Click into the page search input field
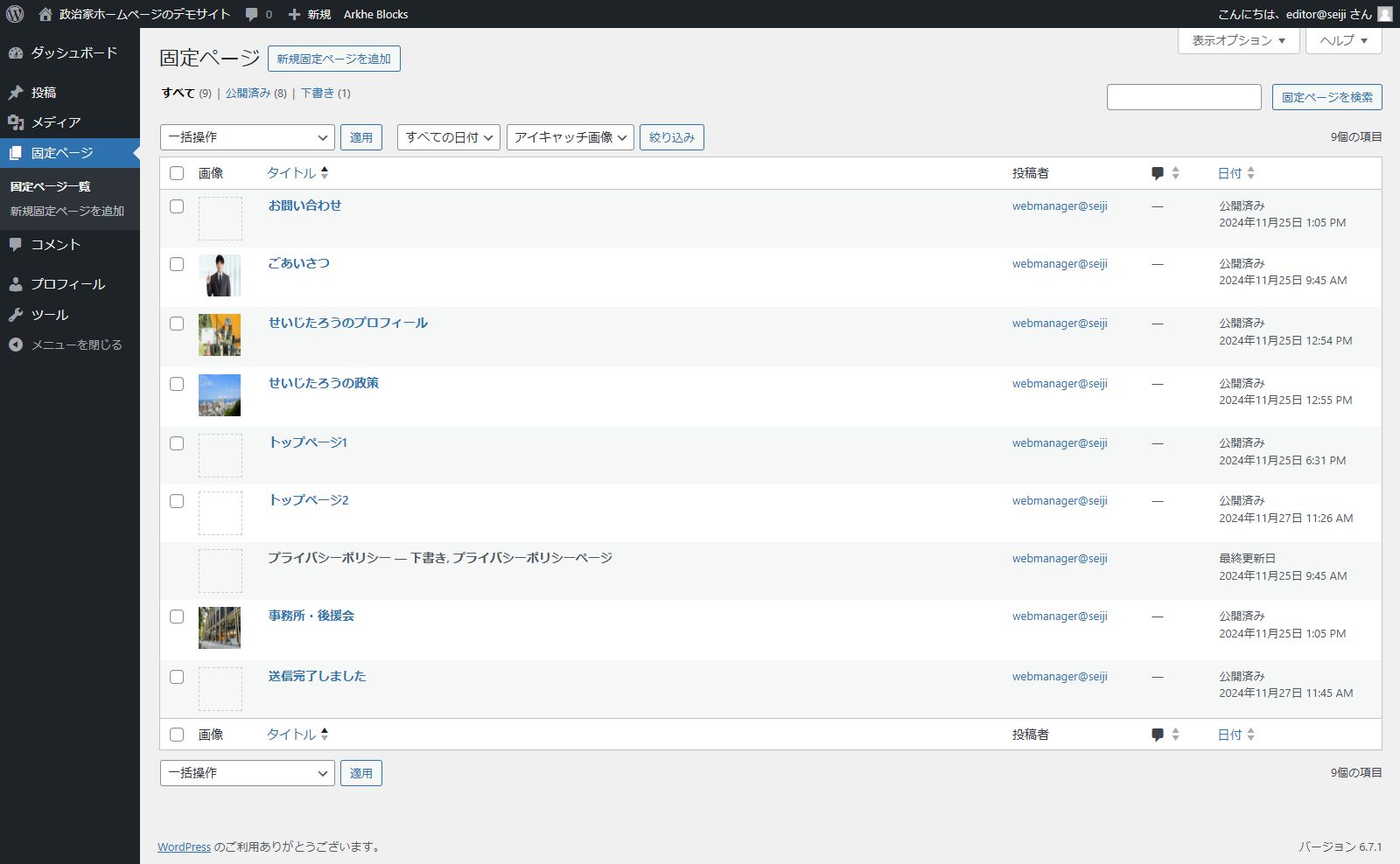The image size is (1400, 864). pyautogui.click(x=1184, y=97)
